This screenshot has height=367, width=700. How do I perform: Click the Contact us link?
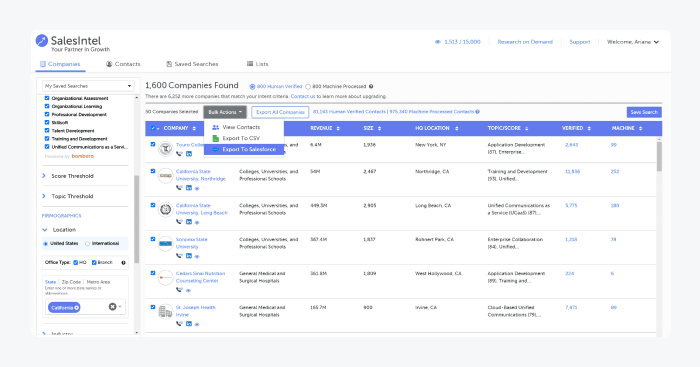click(303, 96)
